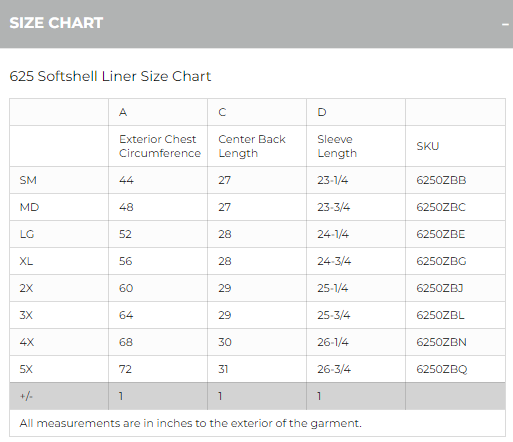The image size is (513, 442).
Task: Click SKU 6250ZBE in the LG row
Action: (440, 234)
